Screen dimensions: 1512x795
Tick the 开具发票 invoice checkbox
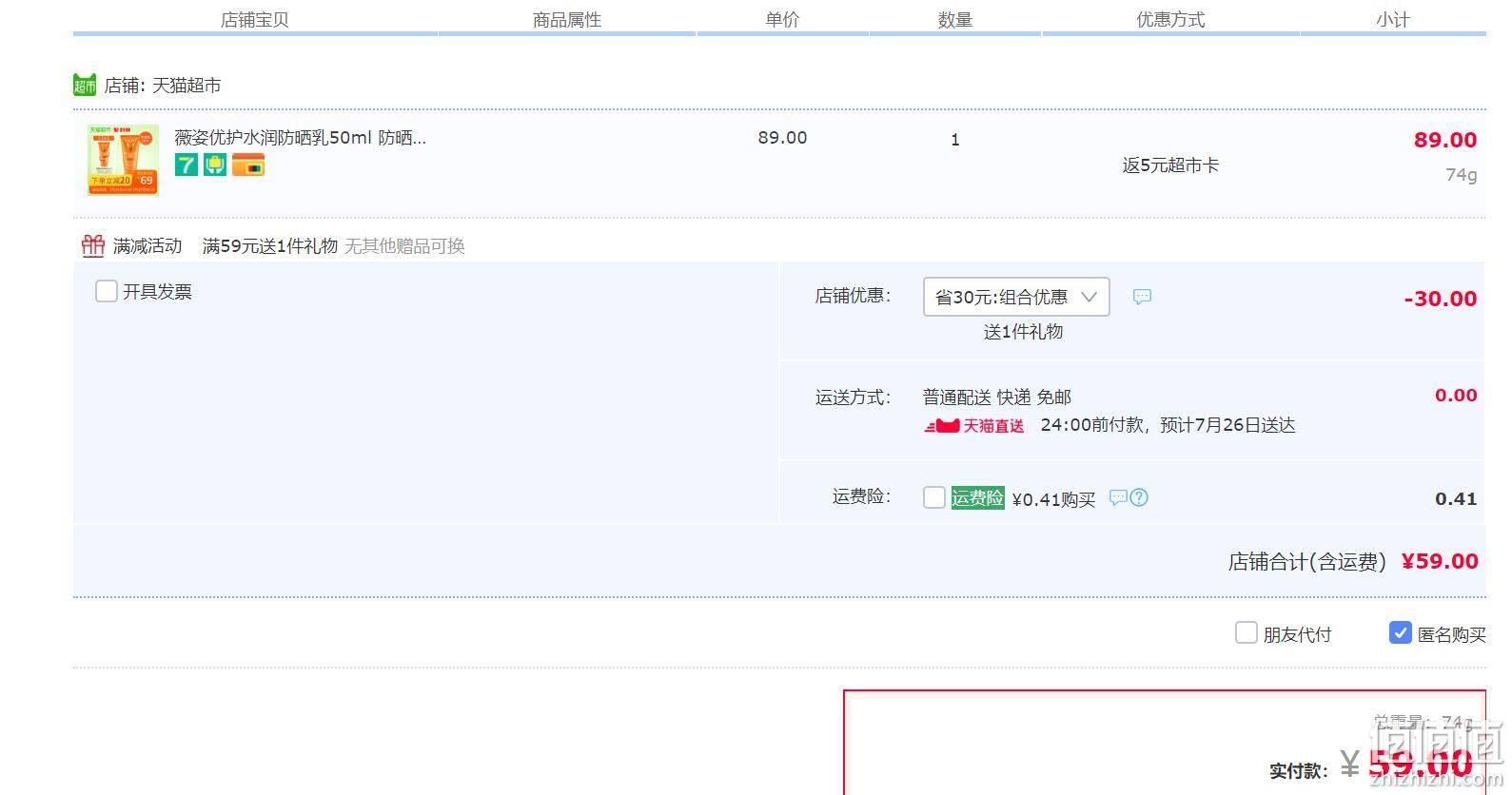pyautogui.click(x=106, y=291)
